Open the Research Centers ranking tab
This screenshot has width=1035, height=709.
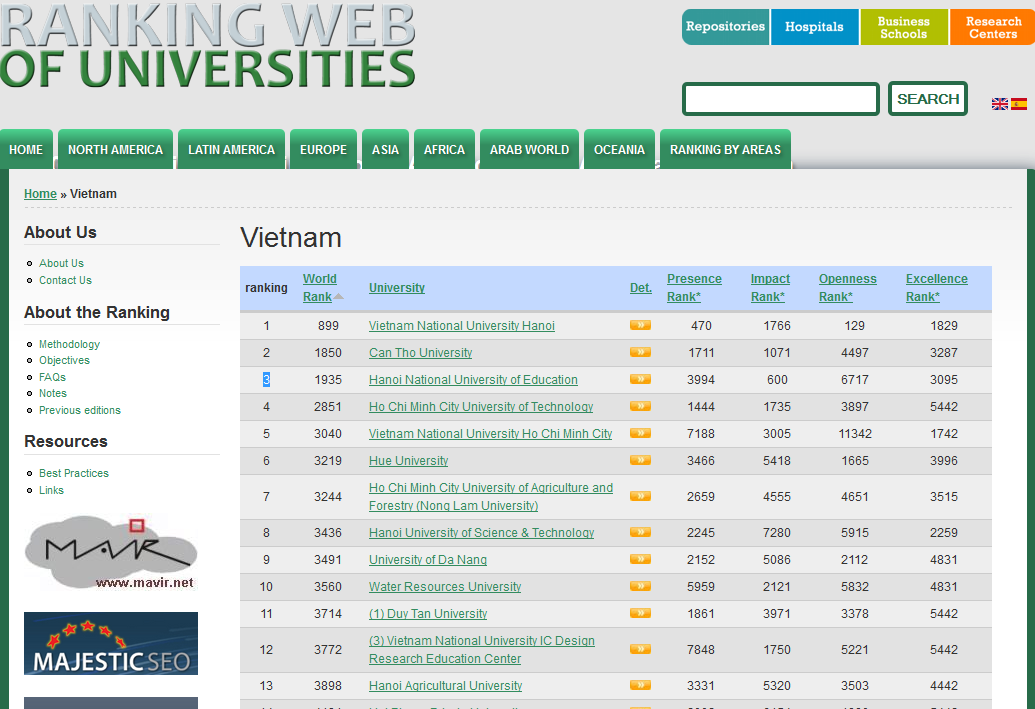[x=993, y=27]
